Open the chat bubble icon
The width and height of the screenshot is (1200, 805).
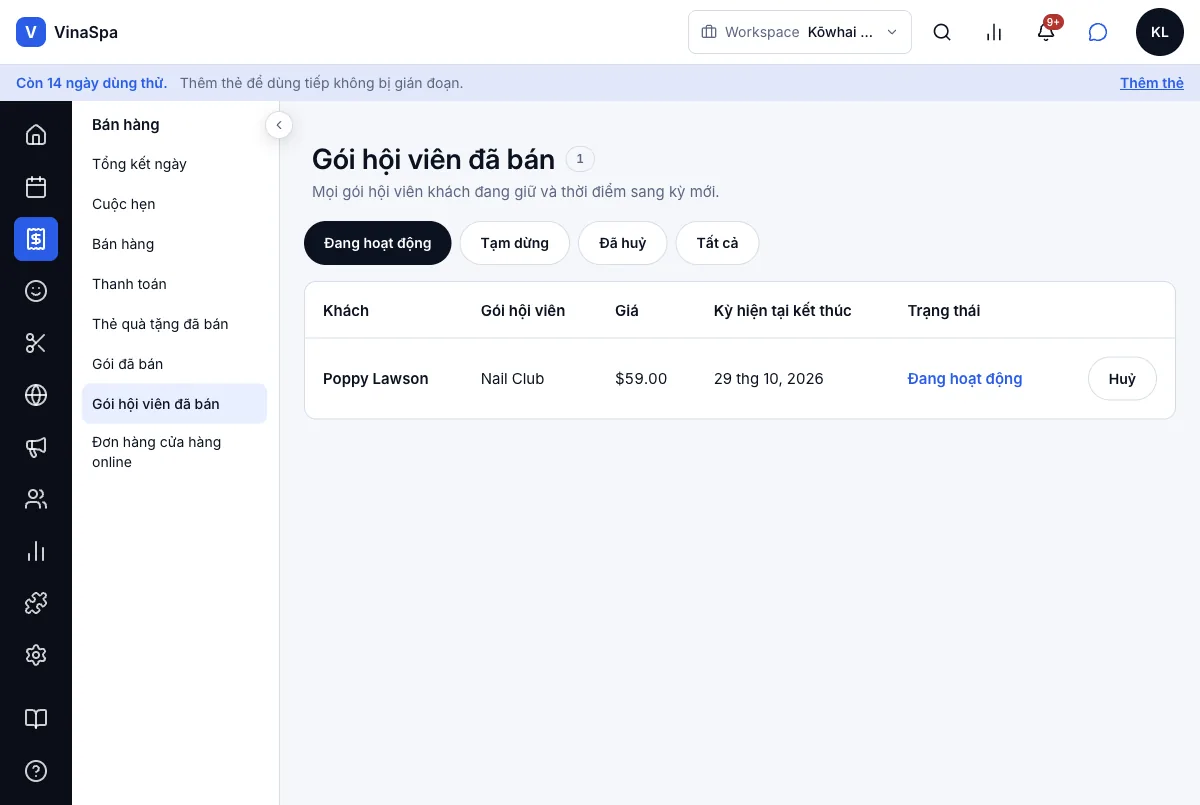(x=1098, y=32)
